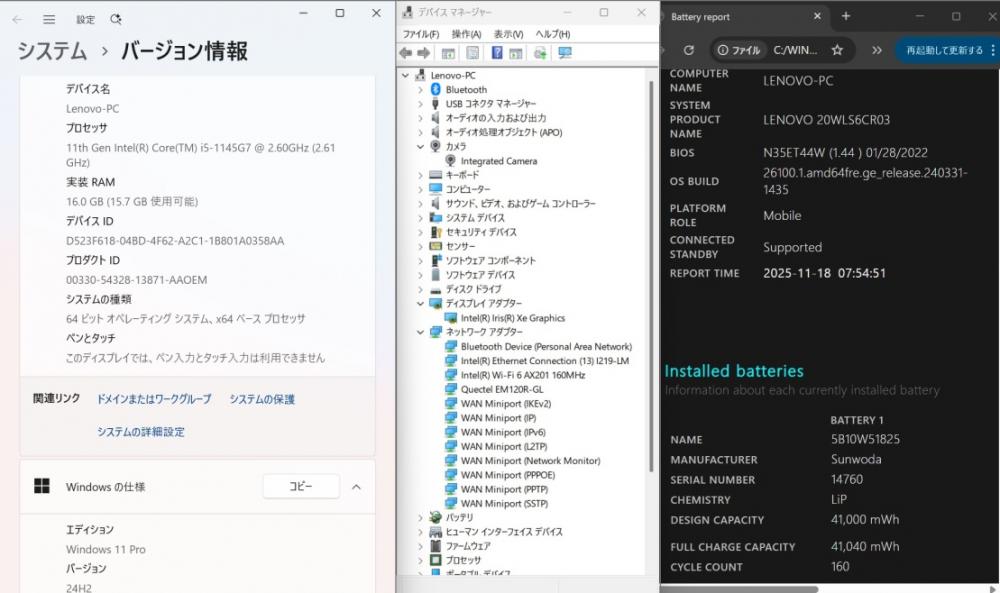Bookmark the page with the star icon
Viewport: 1000px width, 593px height.
pos(837,50)
